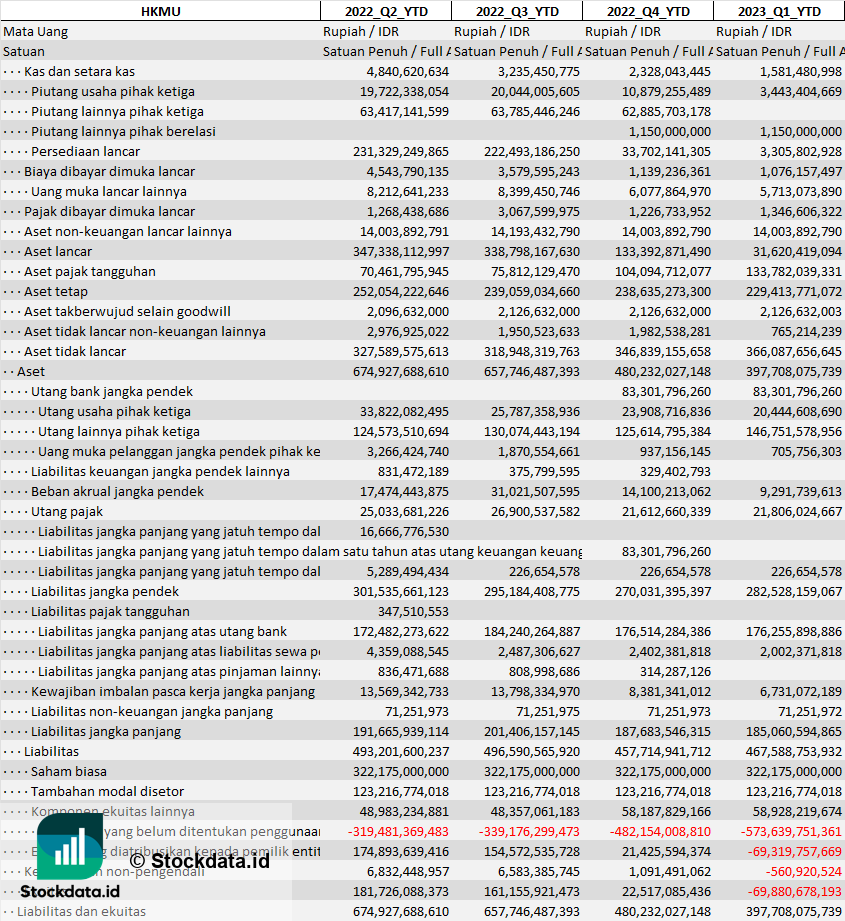The width and height of the screenshot is (845, 921).
Task: Click Biaya dibayar dimuka lancar label
Action: (109, 172)
